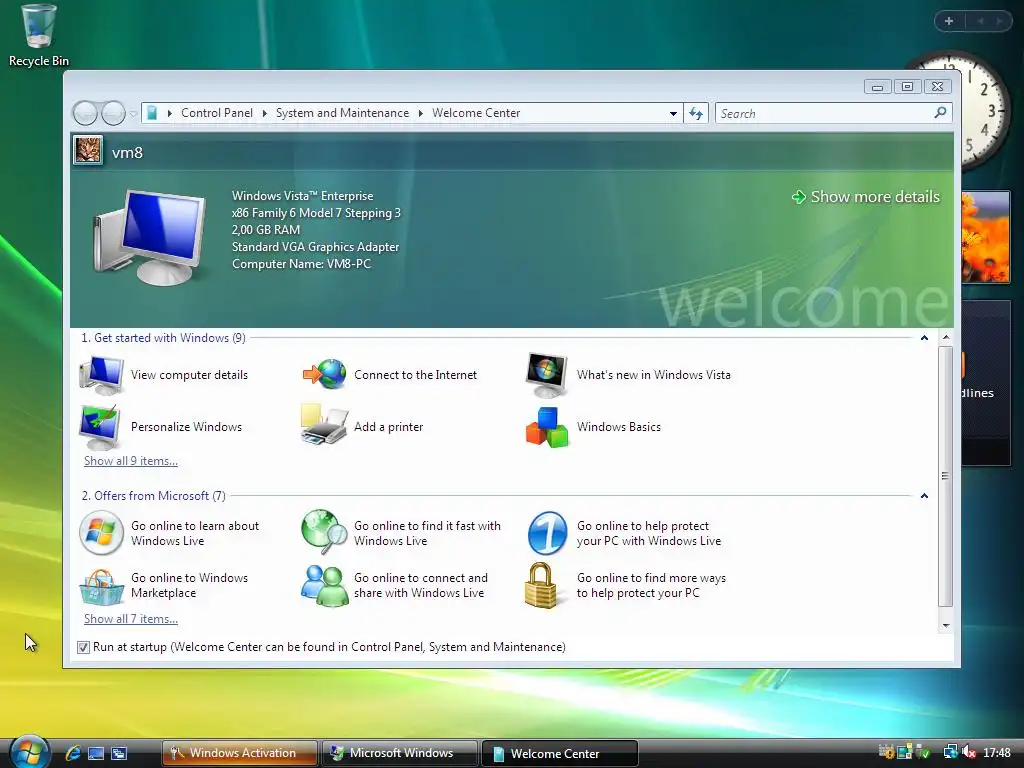Click connect and share with Windows Live icon
1024x768 pixels.
[325, 586]
